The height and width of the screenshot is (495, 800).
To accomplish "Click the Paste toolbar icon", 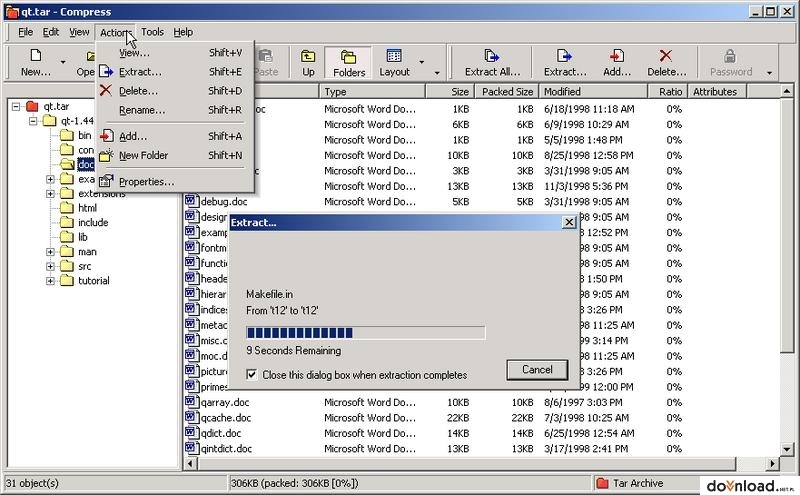I will click(x=266, y=55).
